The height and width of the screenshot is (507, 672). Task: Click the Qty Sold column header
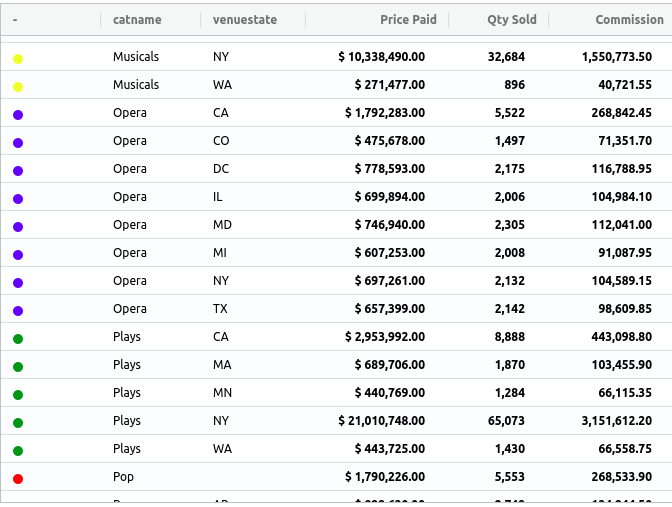510,20
